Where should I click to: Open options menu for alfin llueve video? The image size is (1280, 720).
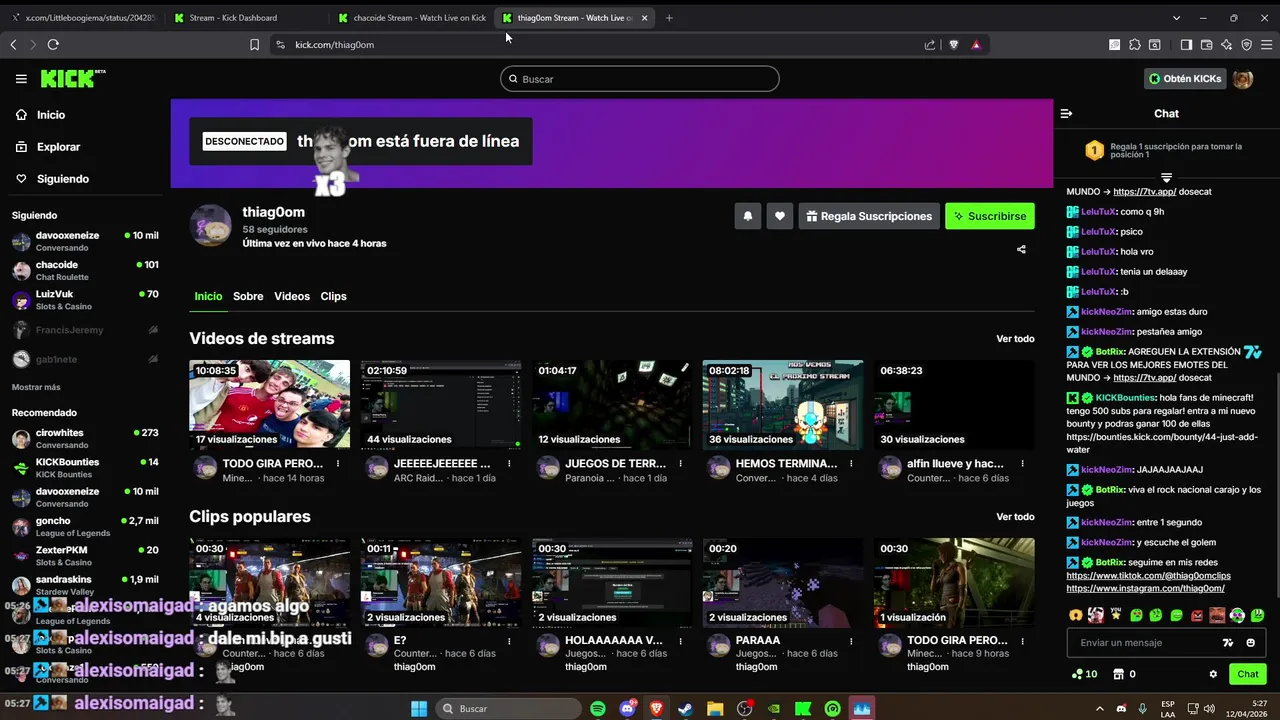point(1022,464)
